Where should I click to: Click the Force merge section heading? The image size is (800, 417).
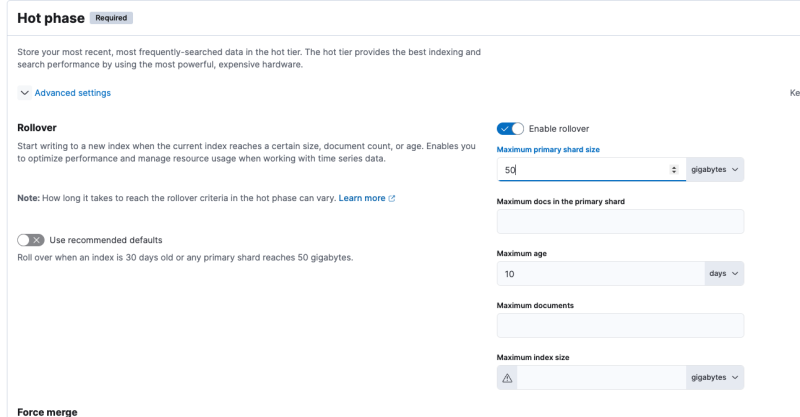click(47, 411)
